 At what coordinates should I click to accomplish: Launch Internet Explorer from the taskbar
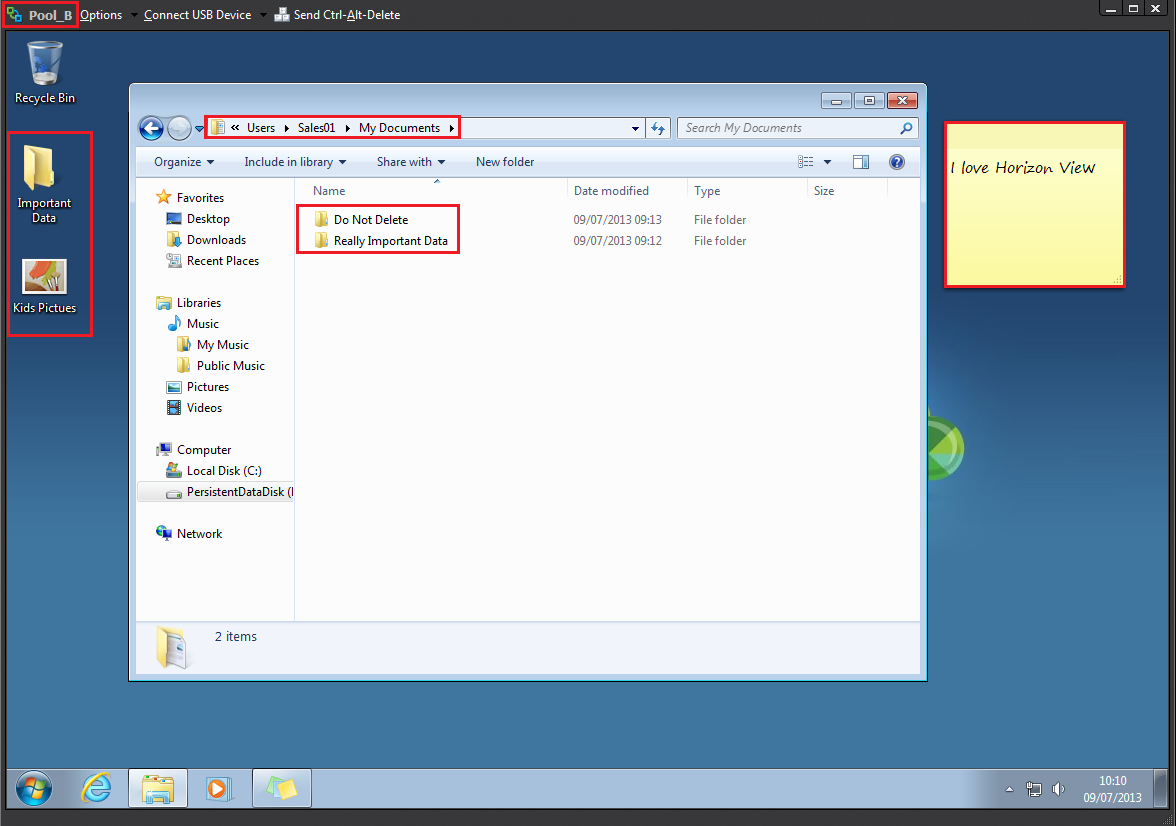tap(96, 788)
